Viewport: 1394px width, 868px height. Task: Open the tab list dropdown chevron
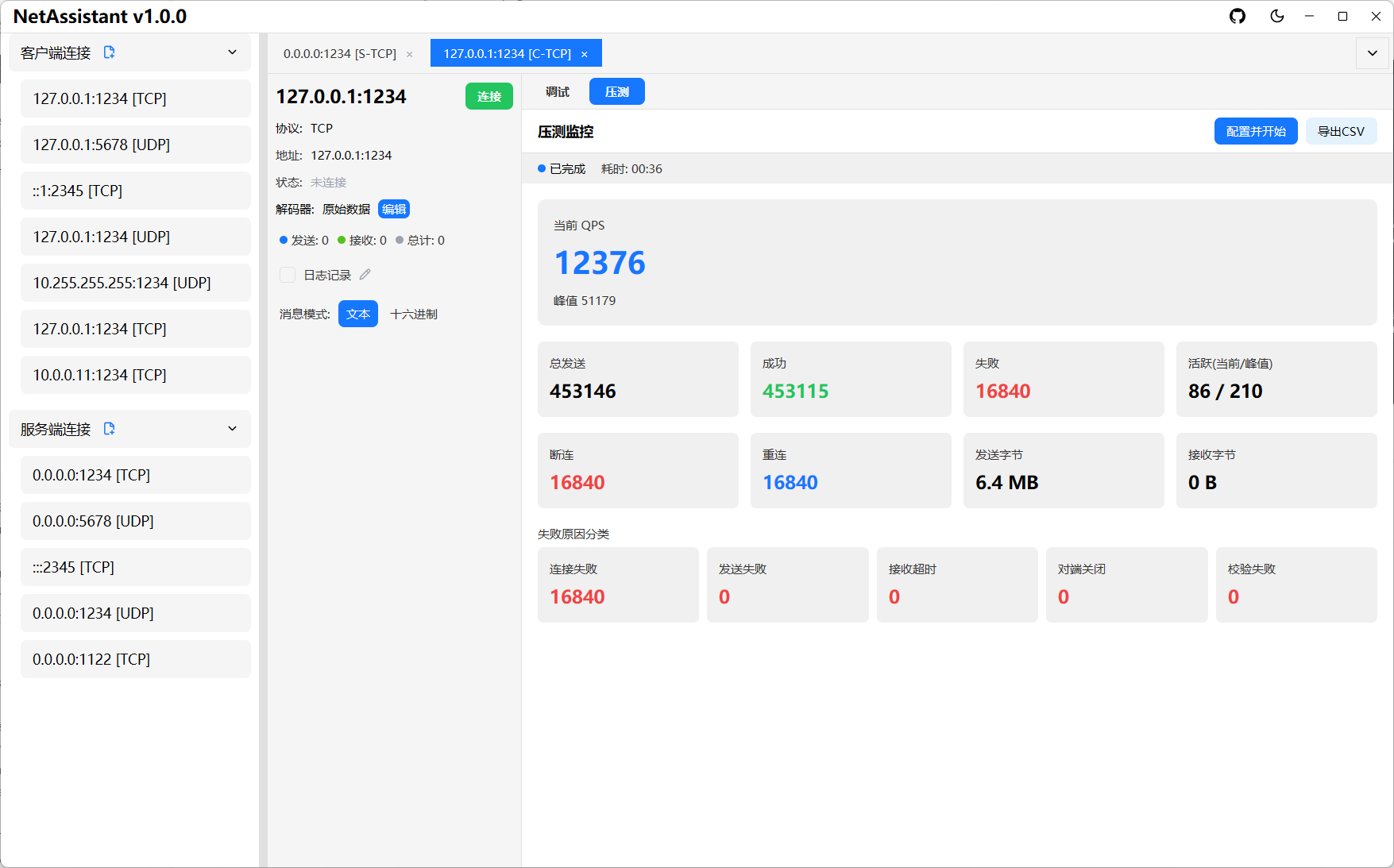tap(1373, 53)
